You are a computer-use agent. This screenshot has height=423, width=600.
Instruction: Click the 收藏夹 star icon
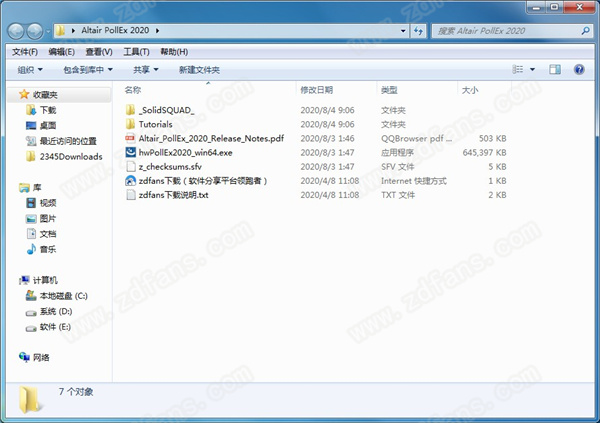pyautogui.click(x=24, y=94)
